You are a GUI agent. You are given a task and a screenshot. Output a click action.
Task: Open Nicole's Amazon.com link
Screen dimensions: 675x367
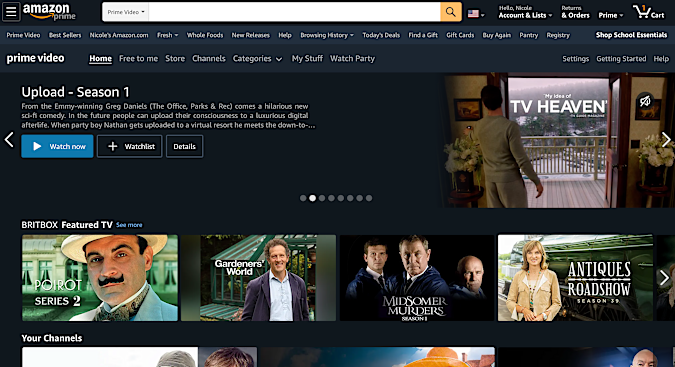[119, 35]
